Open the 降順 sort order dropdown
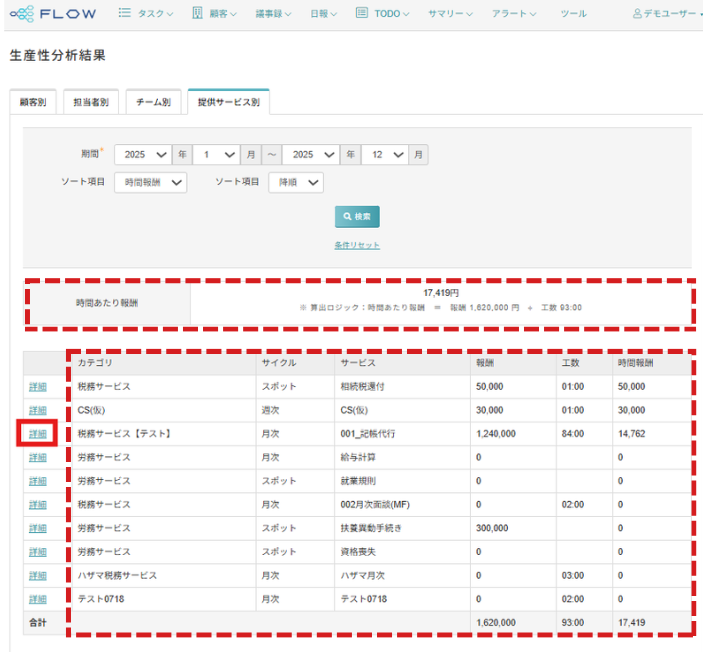The width and height of the screenshot is (703, 652). (297, 182)
